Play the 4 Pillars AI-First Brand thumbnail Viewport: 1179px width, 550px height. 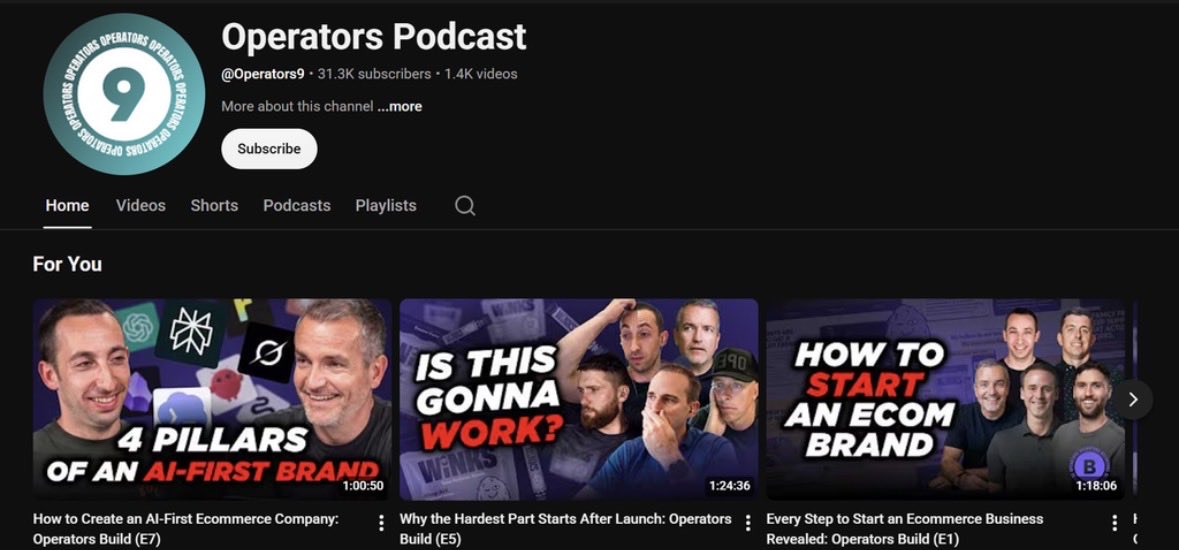(x=212, y=400)
